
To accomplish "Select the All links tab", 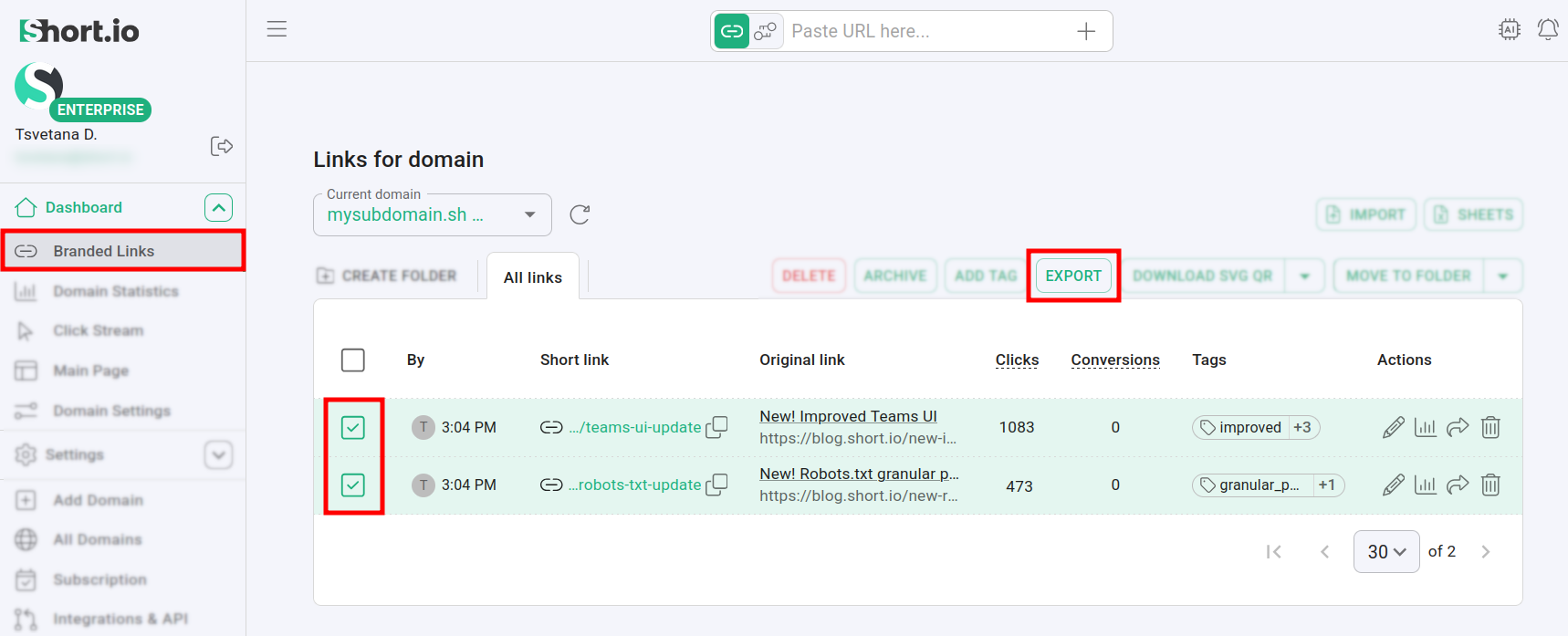I will tap(533, 277).
